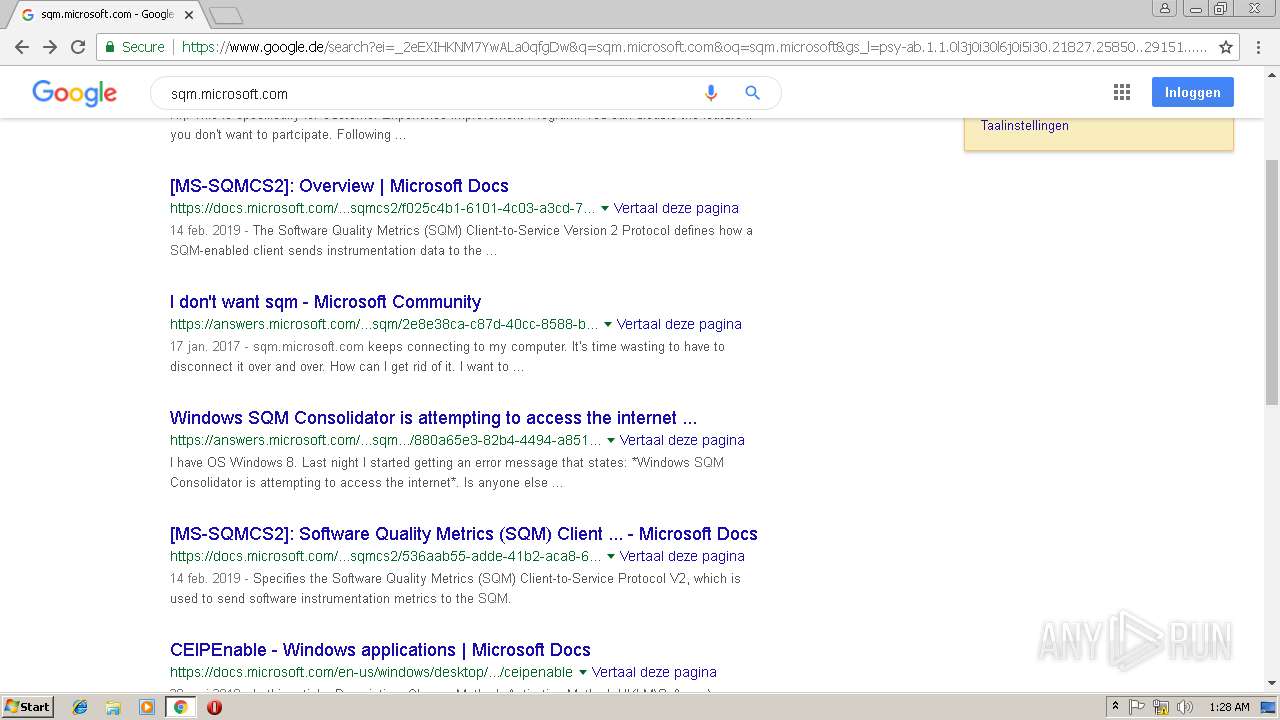Expand dropdown arrow beside sqmcs2/f025c4b1 URL
Screen dimensions: 1280x720
pyautogui.click(x=604, y=209)
